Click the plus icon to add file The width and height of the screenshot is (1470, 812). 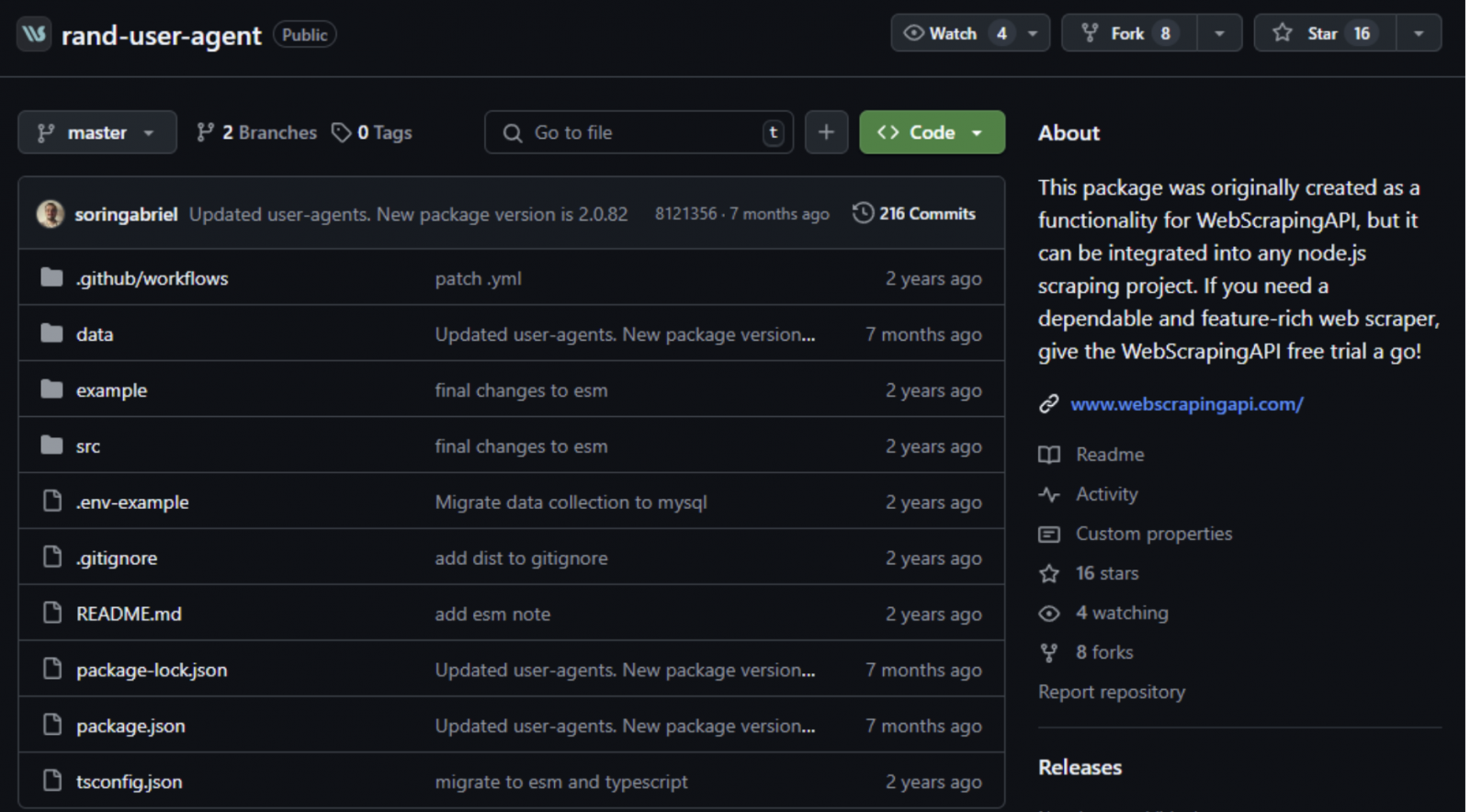coord(826,132)
